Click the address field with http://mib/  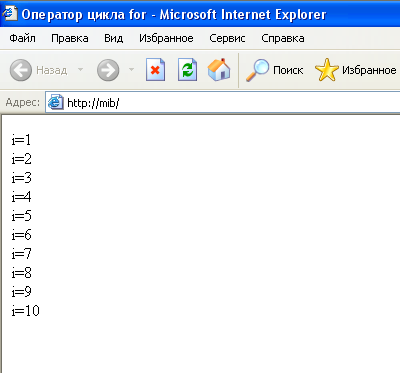click(x=223, y=102)
